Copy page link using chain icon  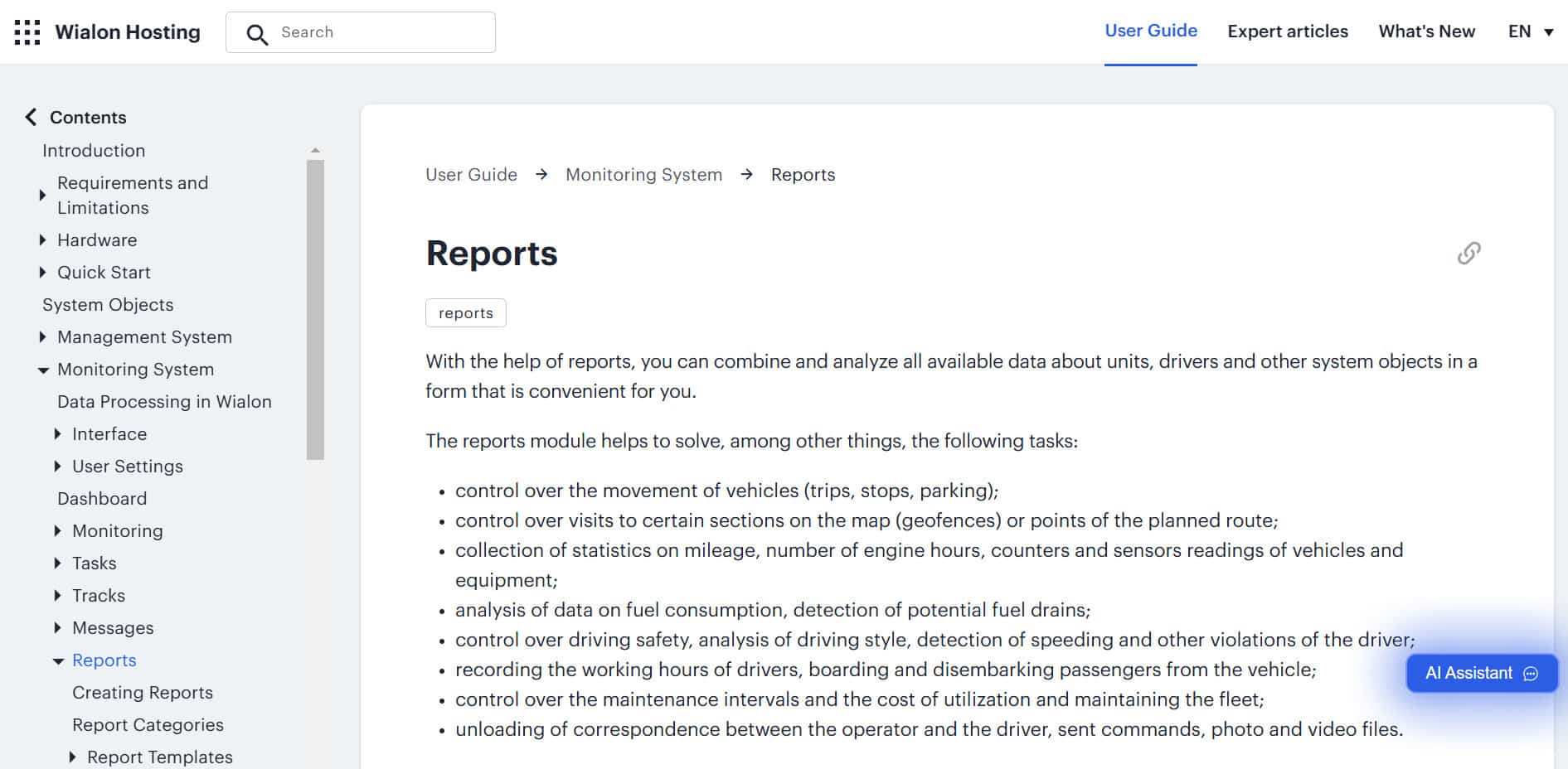[x=1468, y=253]
